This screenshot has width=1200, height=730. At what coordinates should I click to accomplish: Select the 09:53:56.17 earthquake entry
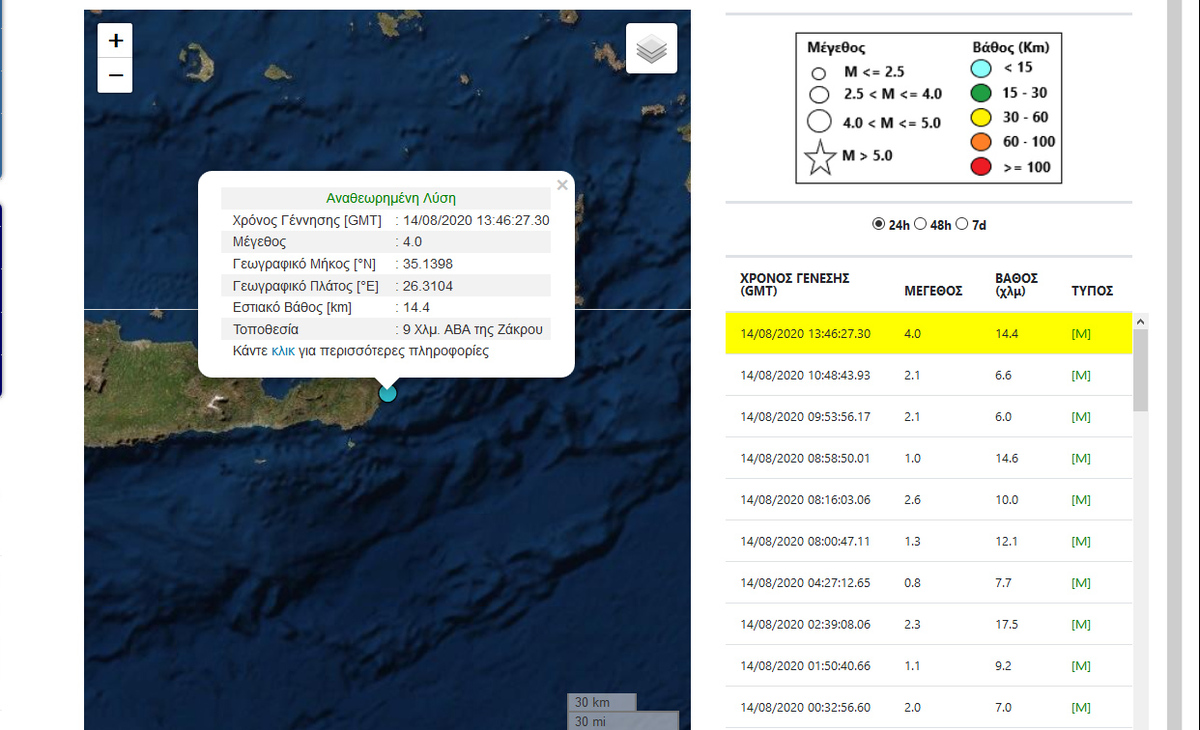805,417
